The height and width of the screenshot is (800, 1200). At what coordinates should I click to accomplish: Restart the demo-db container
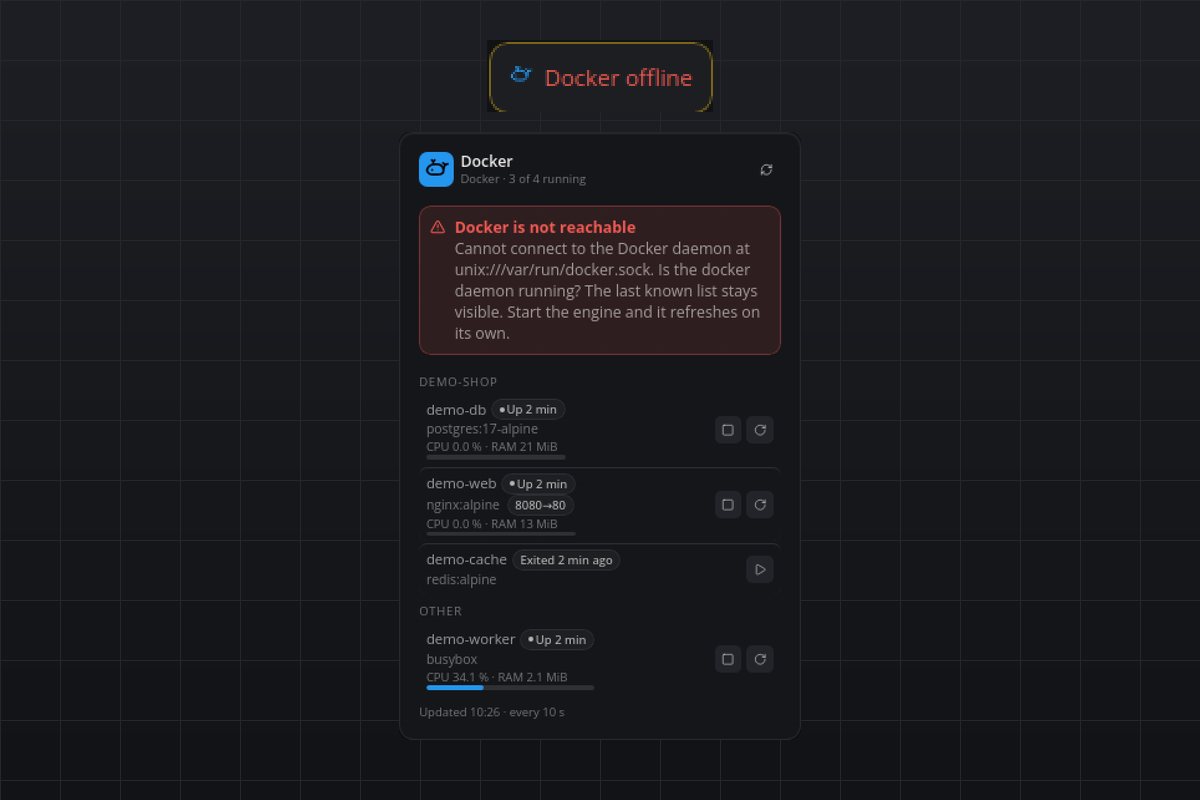[760, 430]
